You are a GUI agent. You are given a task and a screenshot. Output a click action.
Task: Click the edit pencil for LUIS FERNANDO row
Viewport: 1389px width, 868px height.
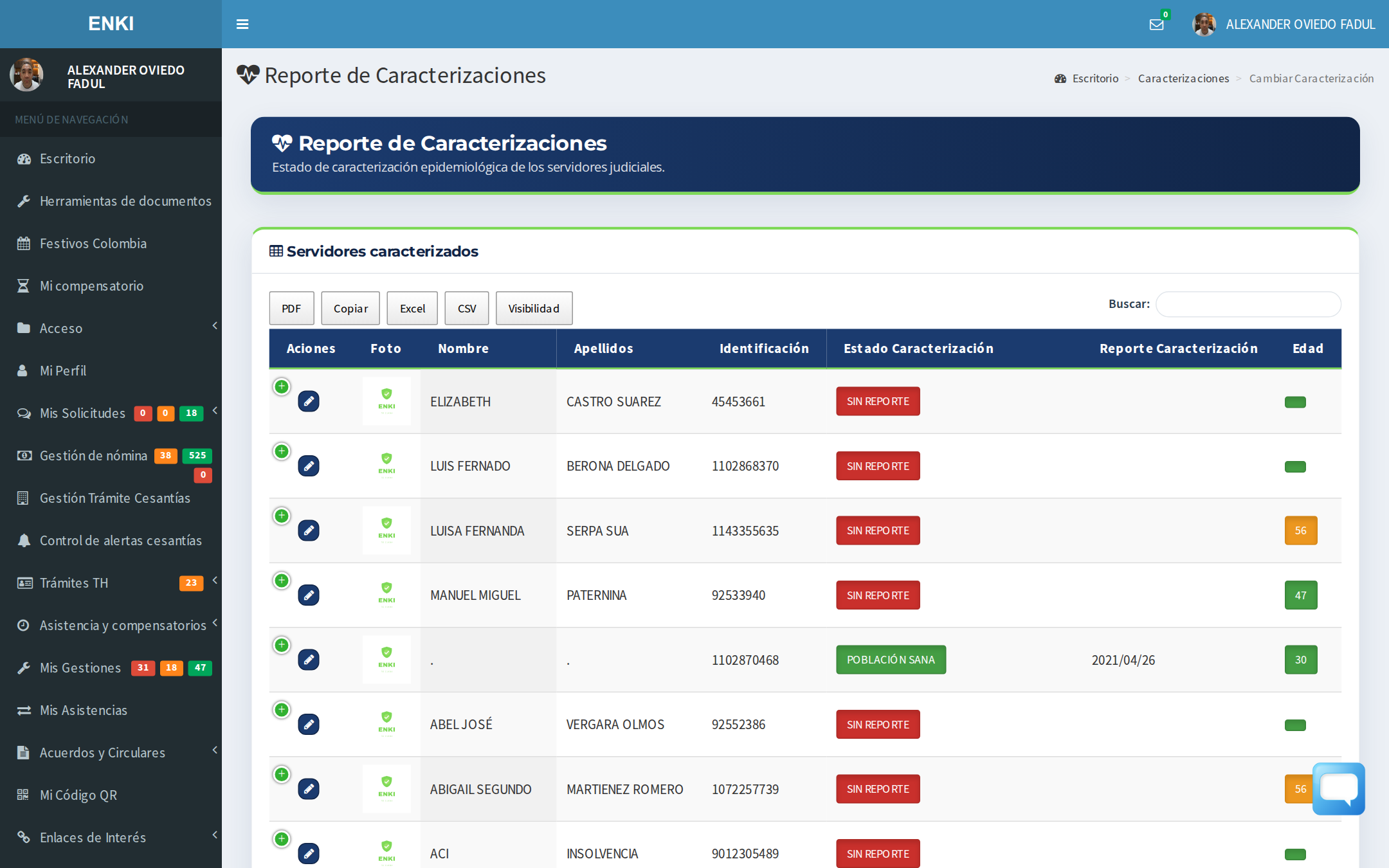pyautogui.click(x=309, y=466)
